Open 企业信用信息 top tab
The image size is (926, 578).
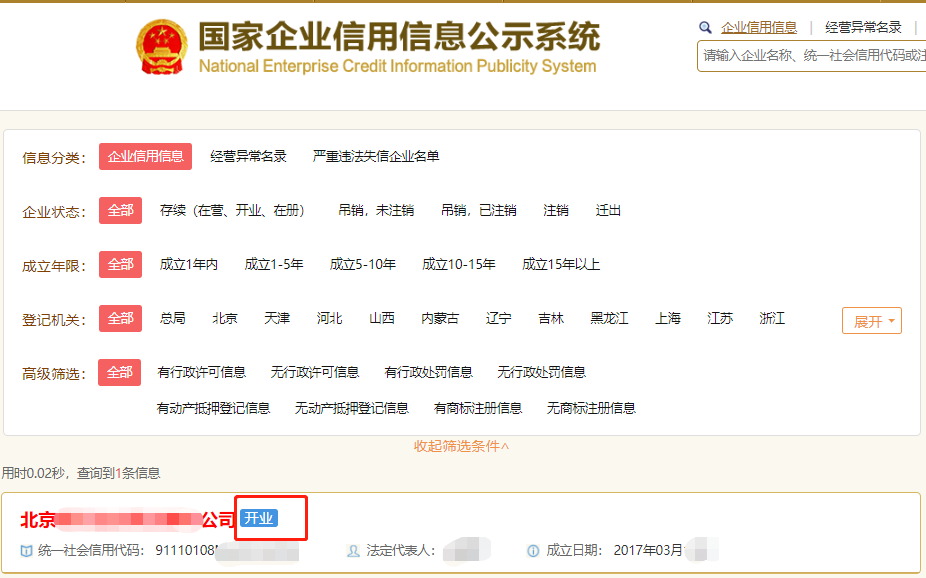tap(759, 28)
